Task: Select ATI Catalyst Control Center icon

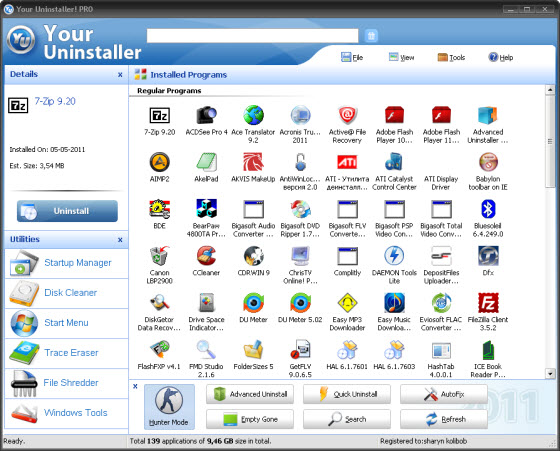Action: click(x=394, y=162)
